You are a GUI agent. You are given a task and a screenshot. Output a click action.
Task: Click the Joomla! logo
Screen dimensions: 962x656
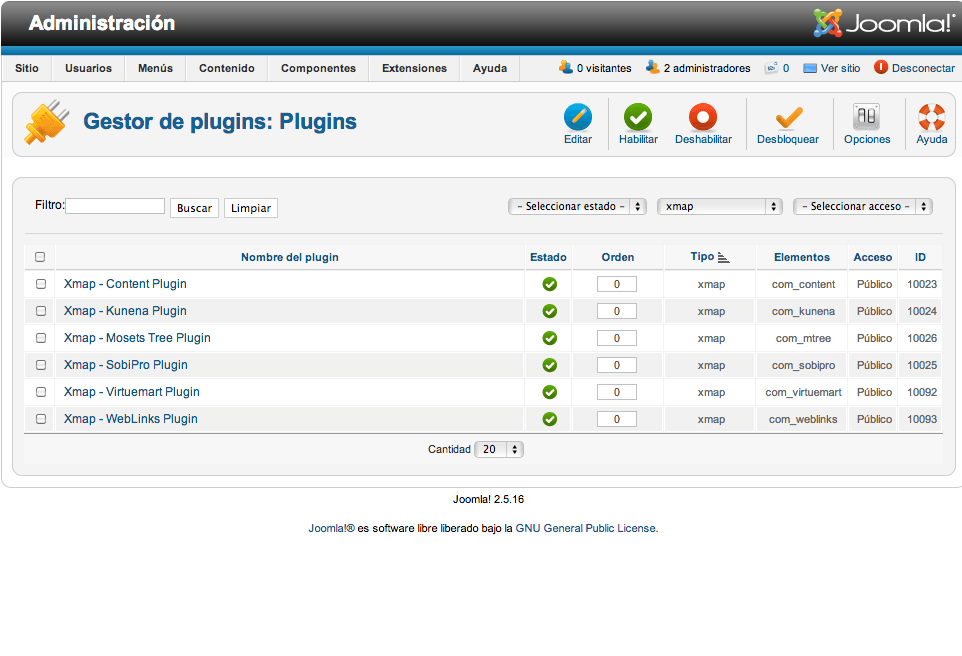(884, 23)
